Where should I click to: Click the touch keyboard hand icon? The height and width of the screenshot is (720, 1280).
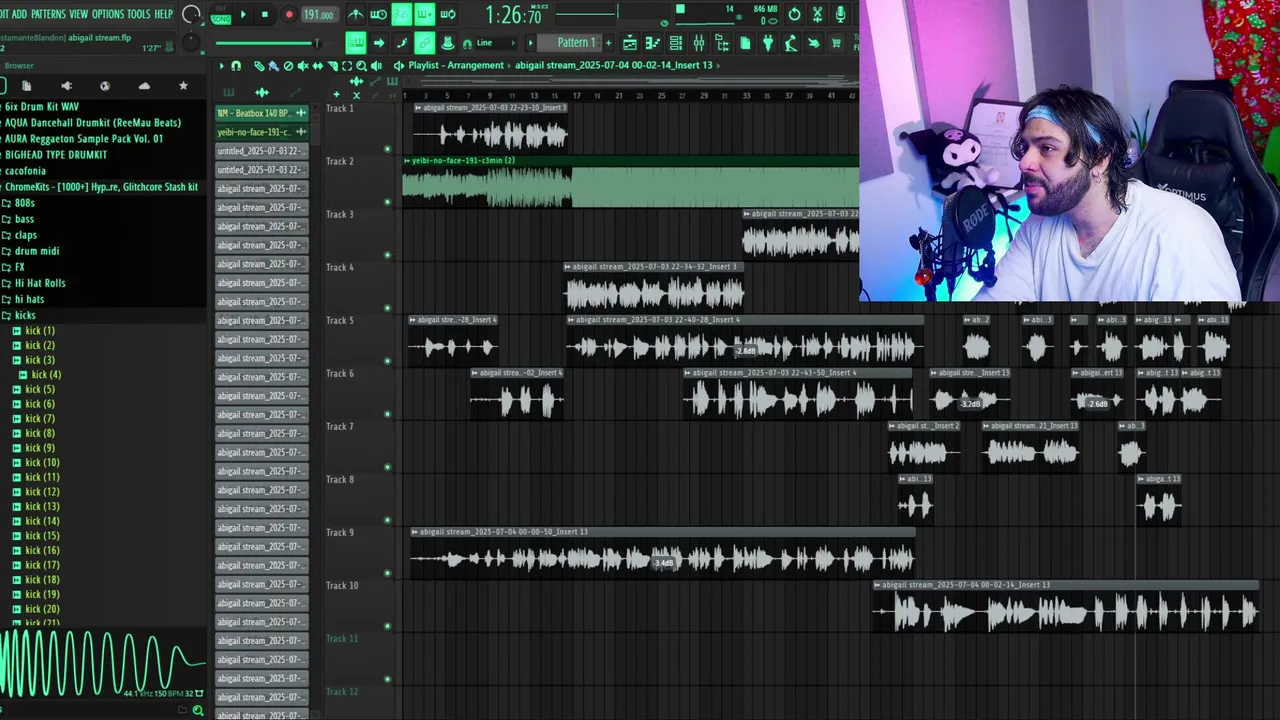813,42
